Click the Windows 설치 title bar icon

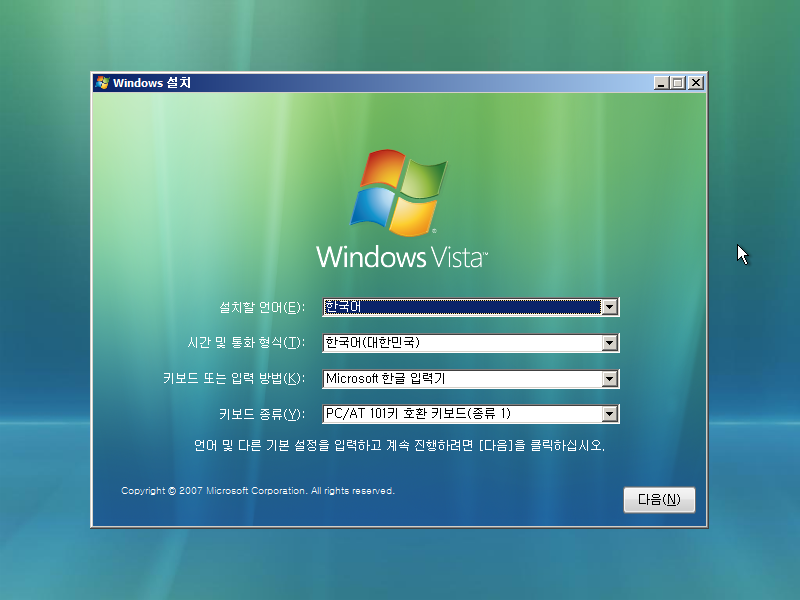tap(103, 83)
